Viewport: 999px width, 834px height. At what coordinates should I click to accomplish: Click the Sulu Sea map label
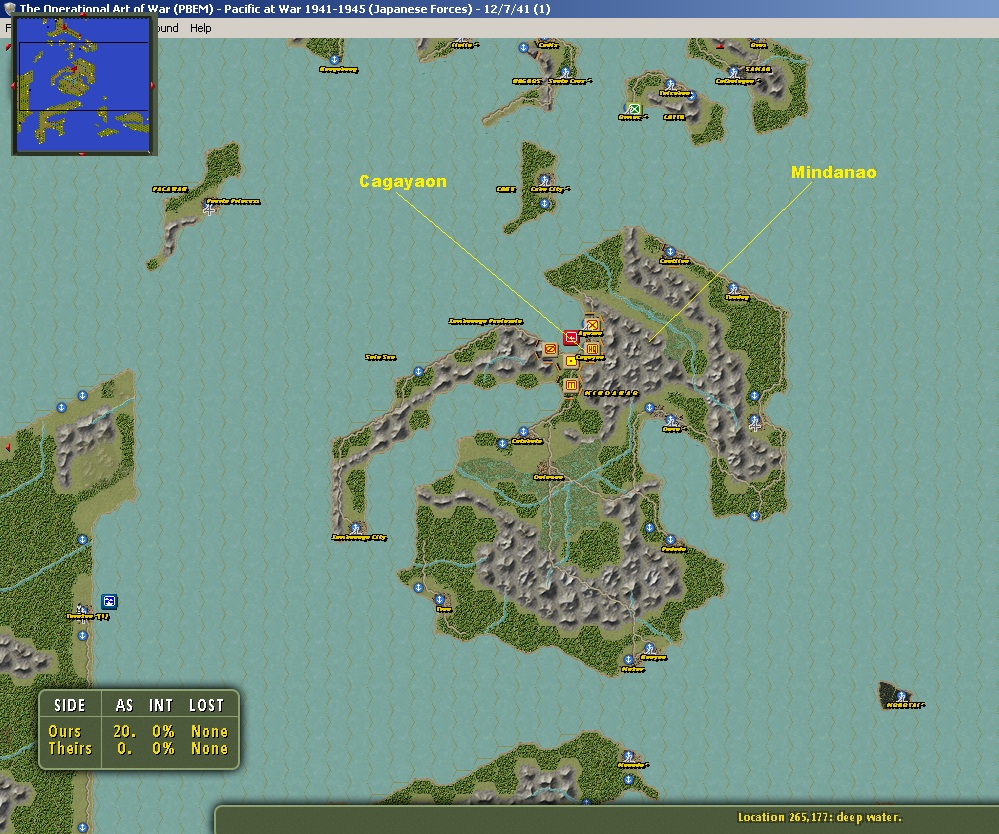(380, 357)
